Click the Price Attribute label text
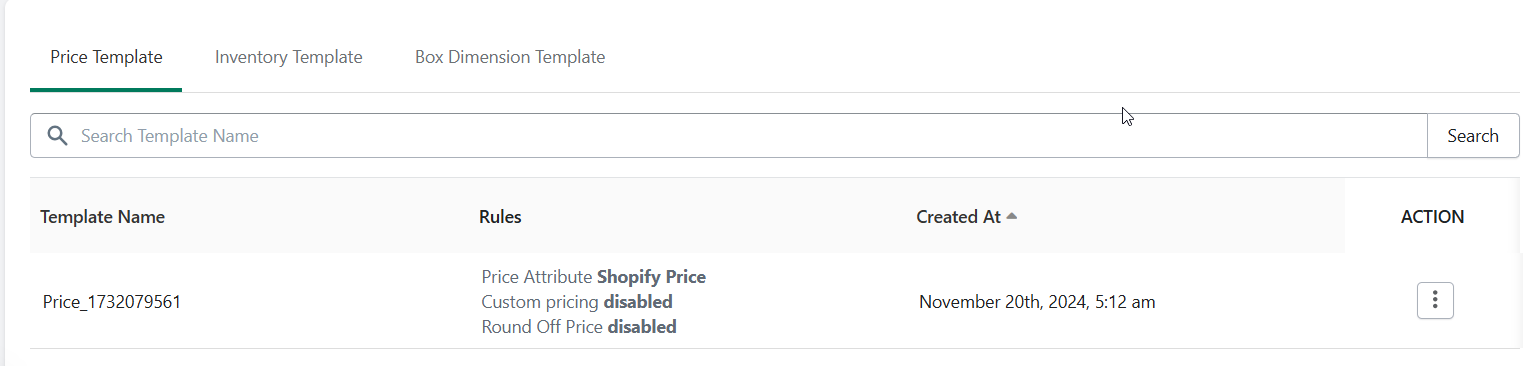The height and width of the screenshot is (366, 1534). click(537, 277)
